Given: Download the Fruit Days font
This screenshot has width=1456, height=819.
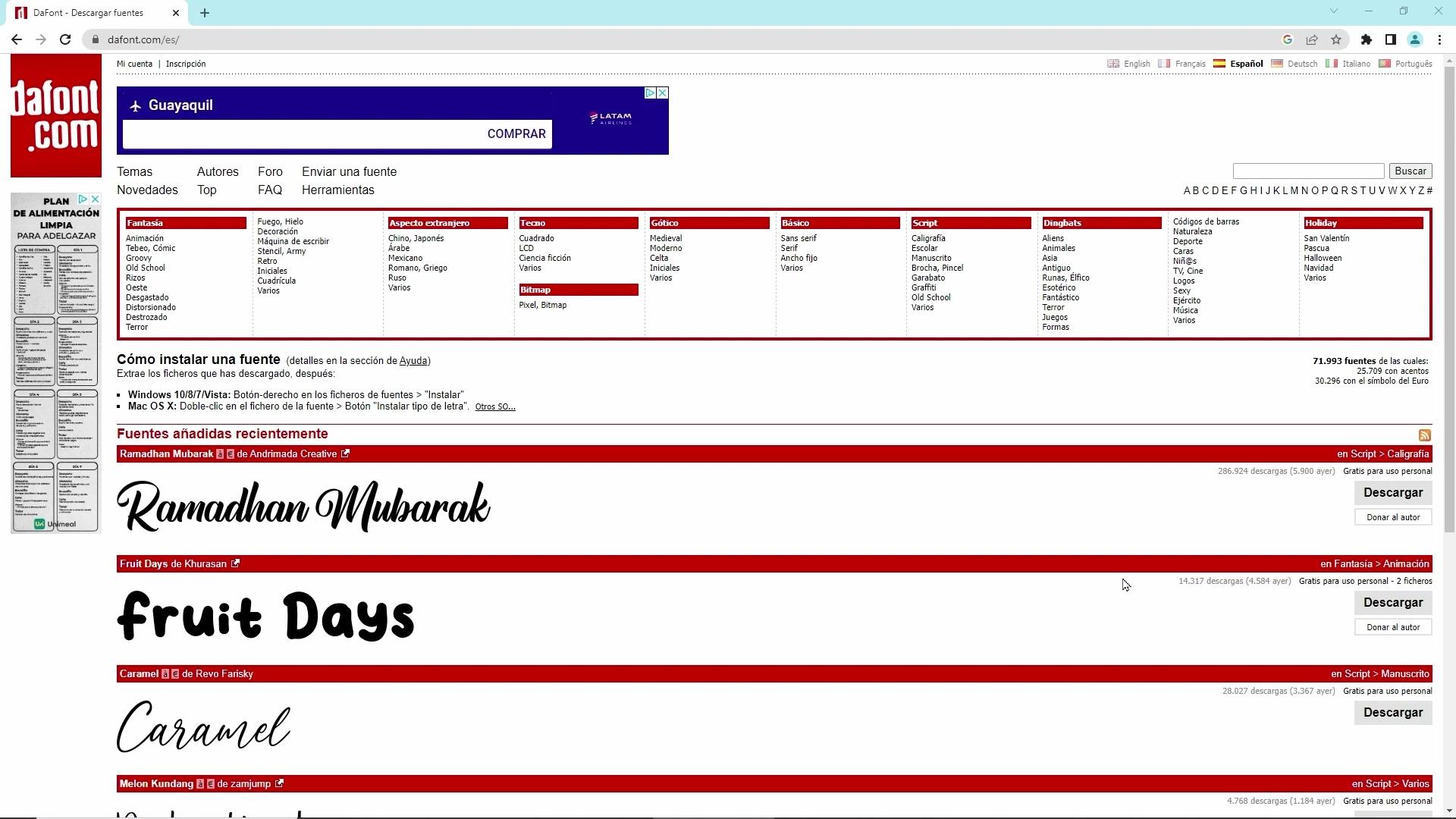Looking at the screenshot, I should point(1392,602).
